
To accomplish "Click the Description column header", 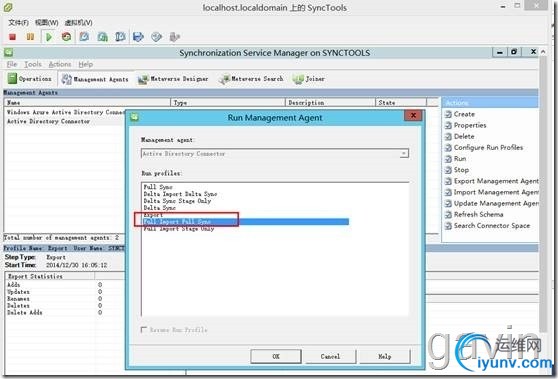I will click(330, 102).
